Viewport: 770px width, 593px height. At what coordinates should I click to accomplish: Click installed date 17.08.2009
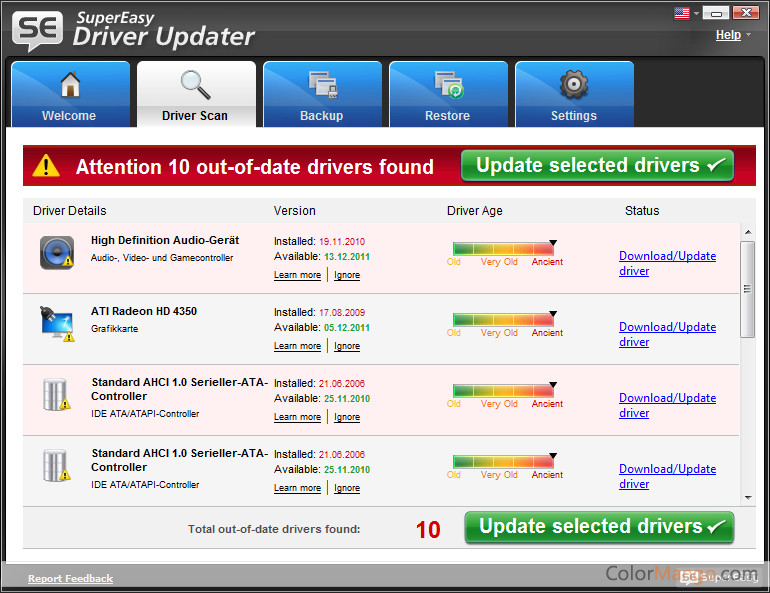(342, 313)
